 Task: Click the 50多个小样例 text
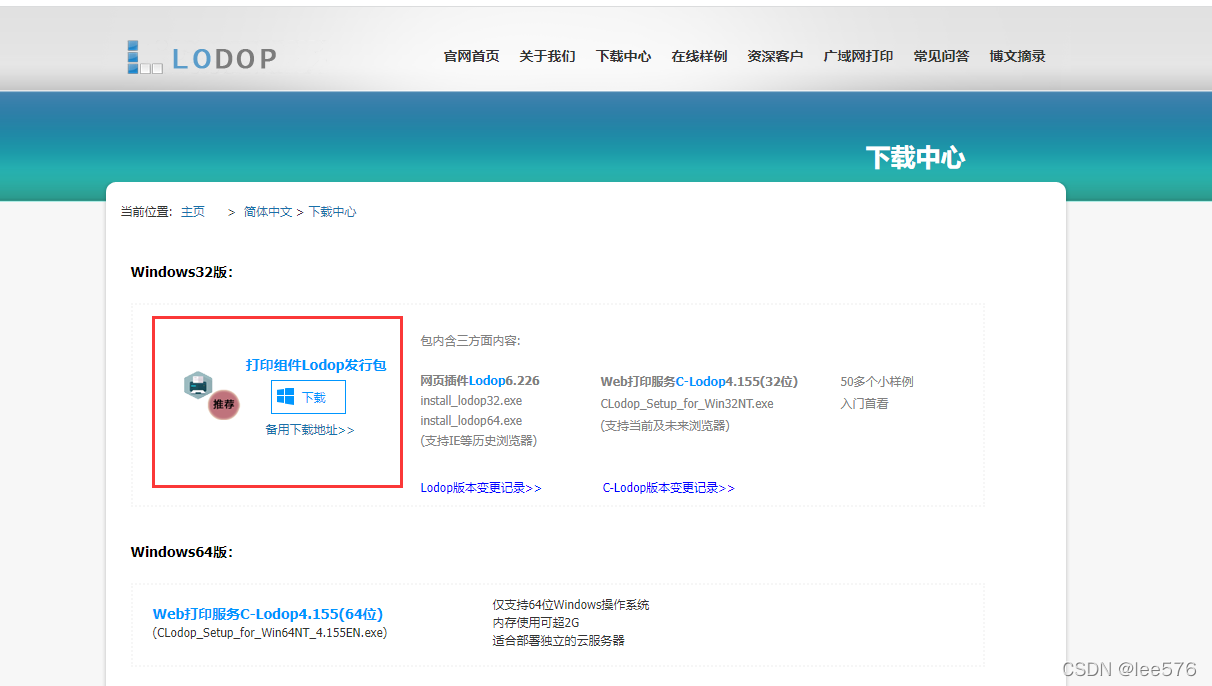coord(877,382)
